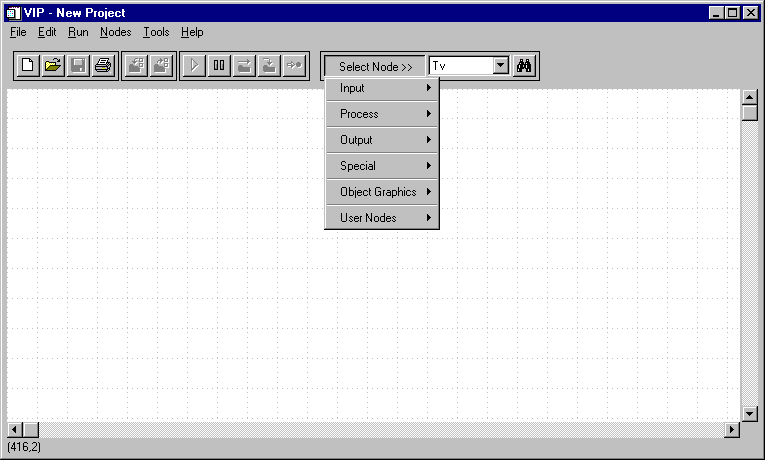This screenshot has width=765, height=460.
Task: Open the Output node submenu
Action: 382,140
